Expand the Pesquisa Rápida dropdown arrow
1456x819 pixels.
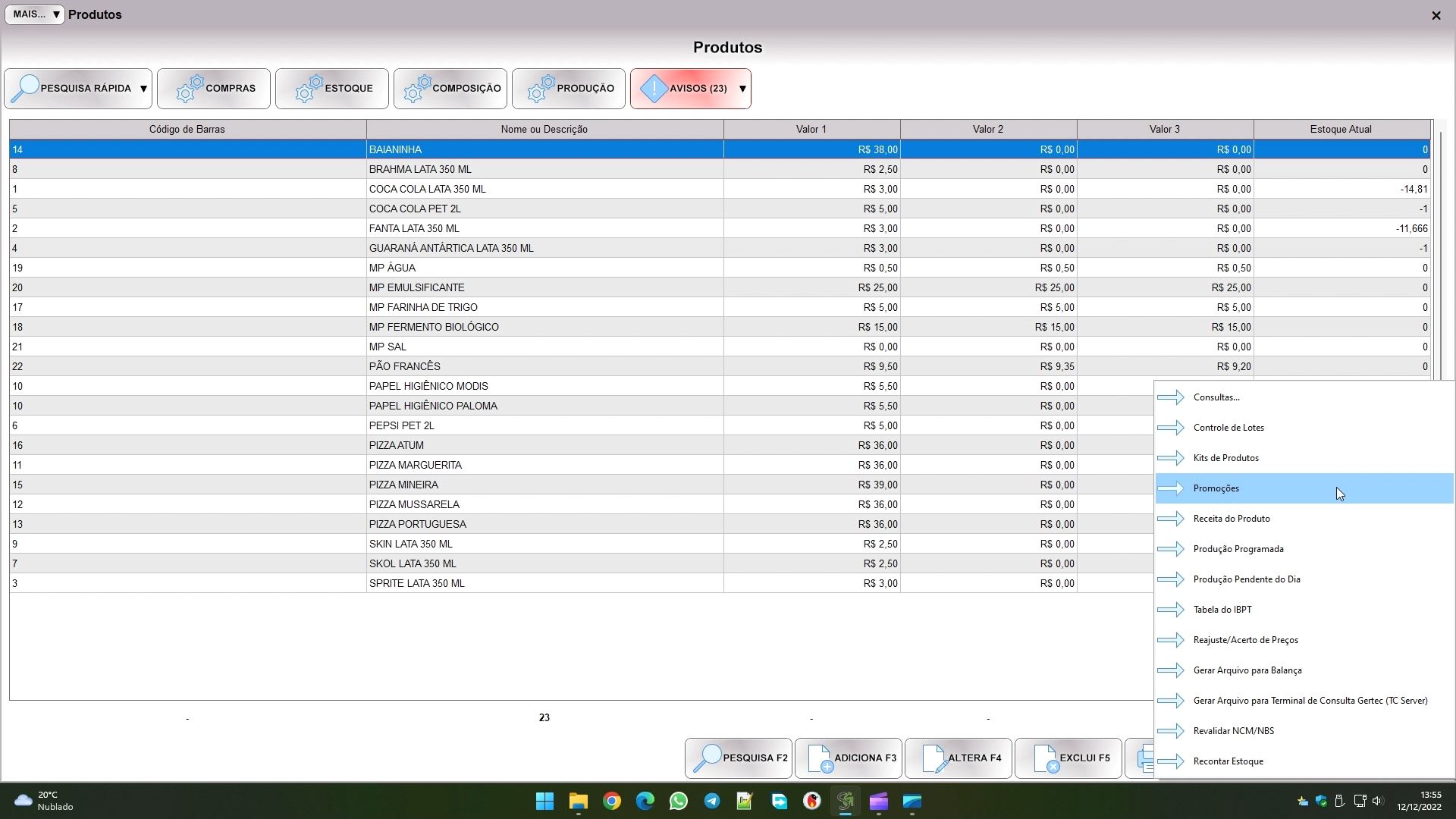(x=143, y=89)
